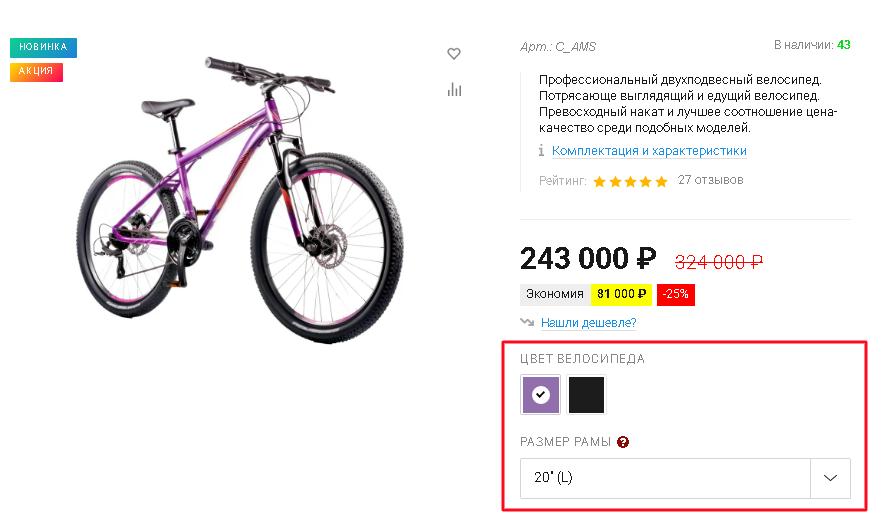The height and width of the screenshot is (523, 882).
Task: Select the purple bicycle color swatch
Action: tap(541, 395)
